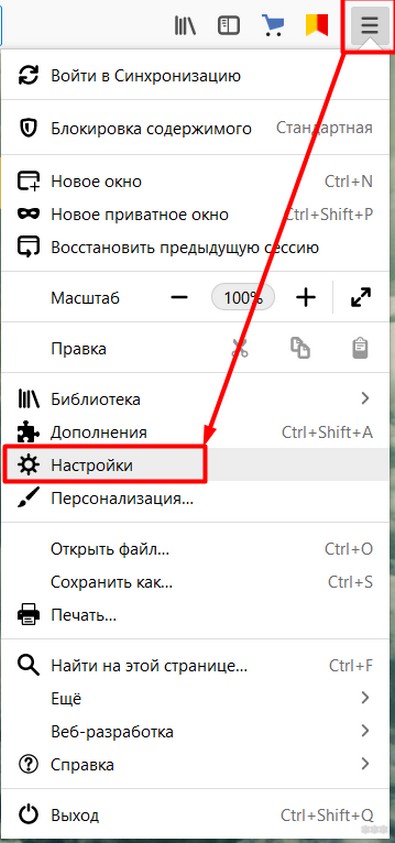
Task: Click the copy pages icon
Action: pos(300,348)
